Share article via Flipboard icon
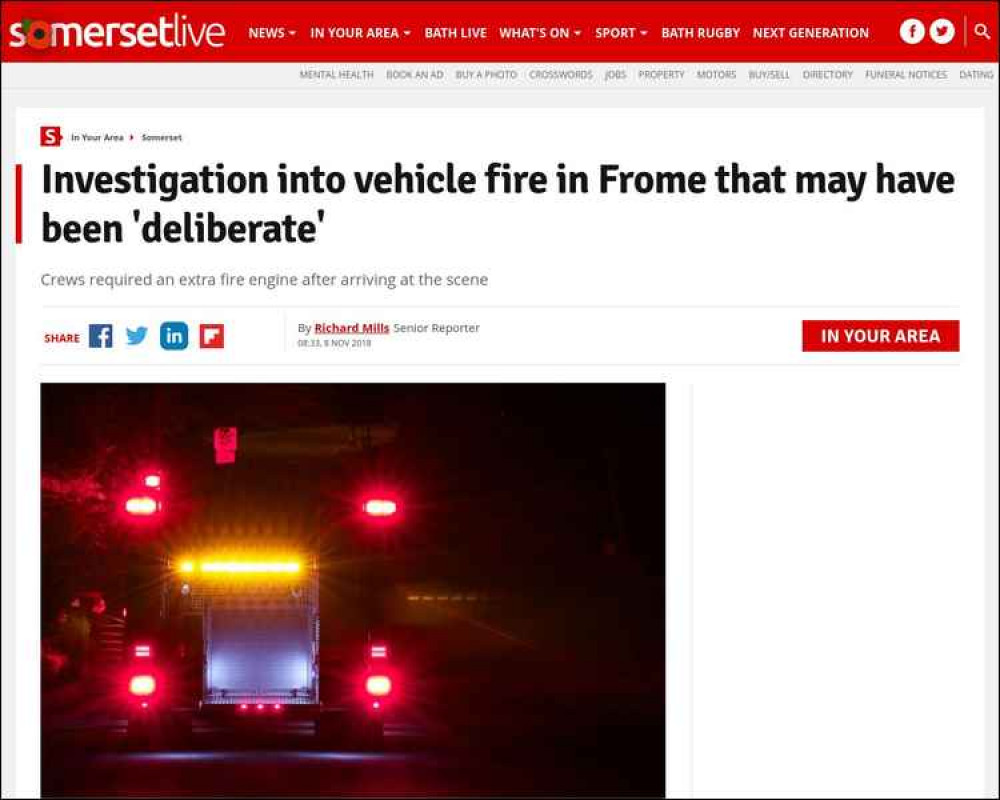This screenshot has height=800, width=1000. coord(212,336)
